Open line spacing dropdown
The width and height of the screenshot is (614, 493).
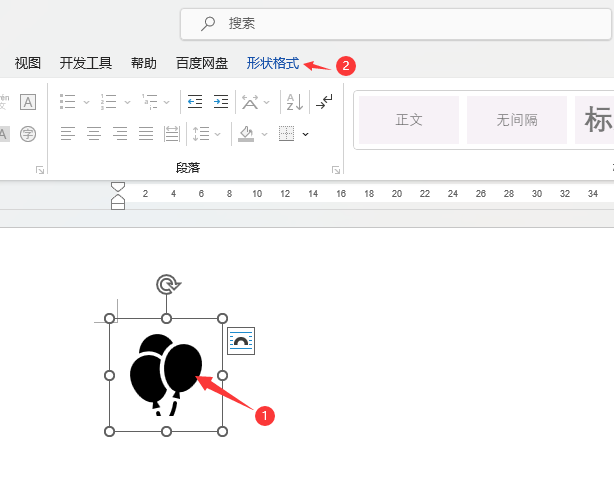coord(206,134)
